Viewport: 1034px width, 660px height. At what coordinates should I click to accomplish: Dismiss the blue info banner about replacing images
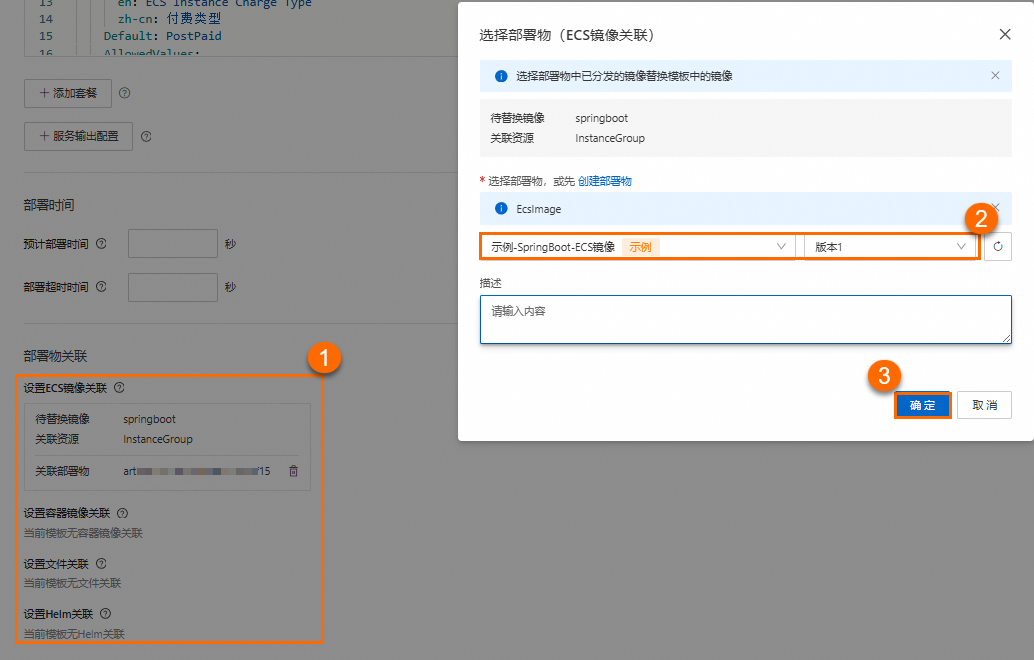pos(995,76)
